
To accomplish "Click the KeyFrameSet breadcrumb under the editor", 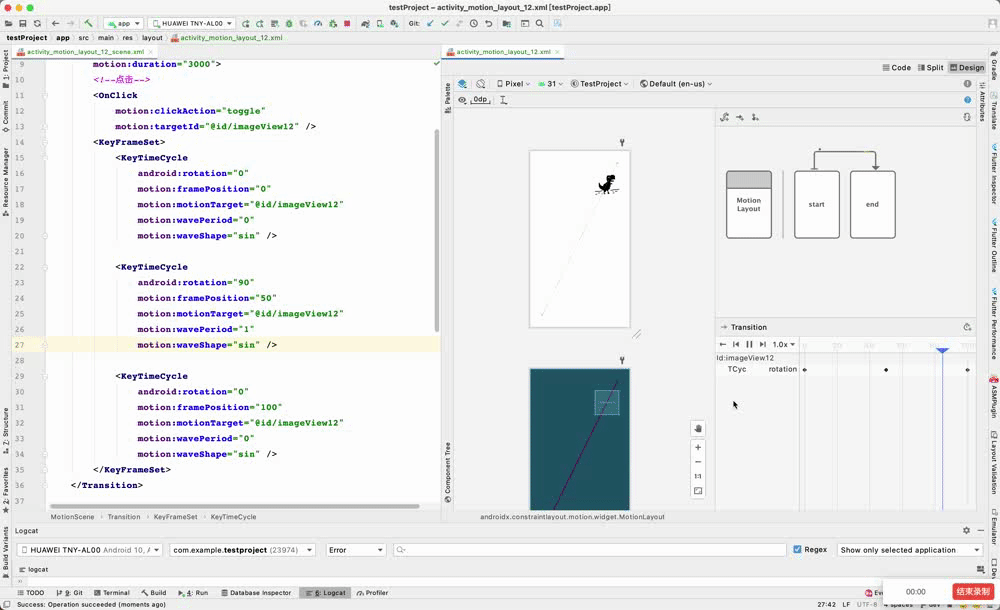I will click(175, 517).
